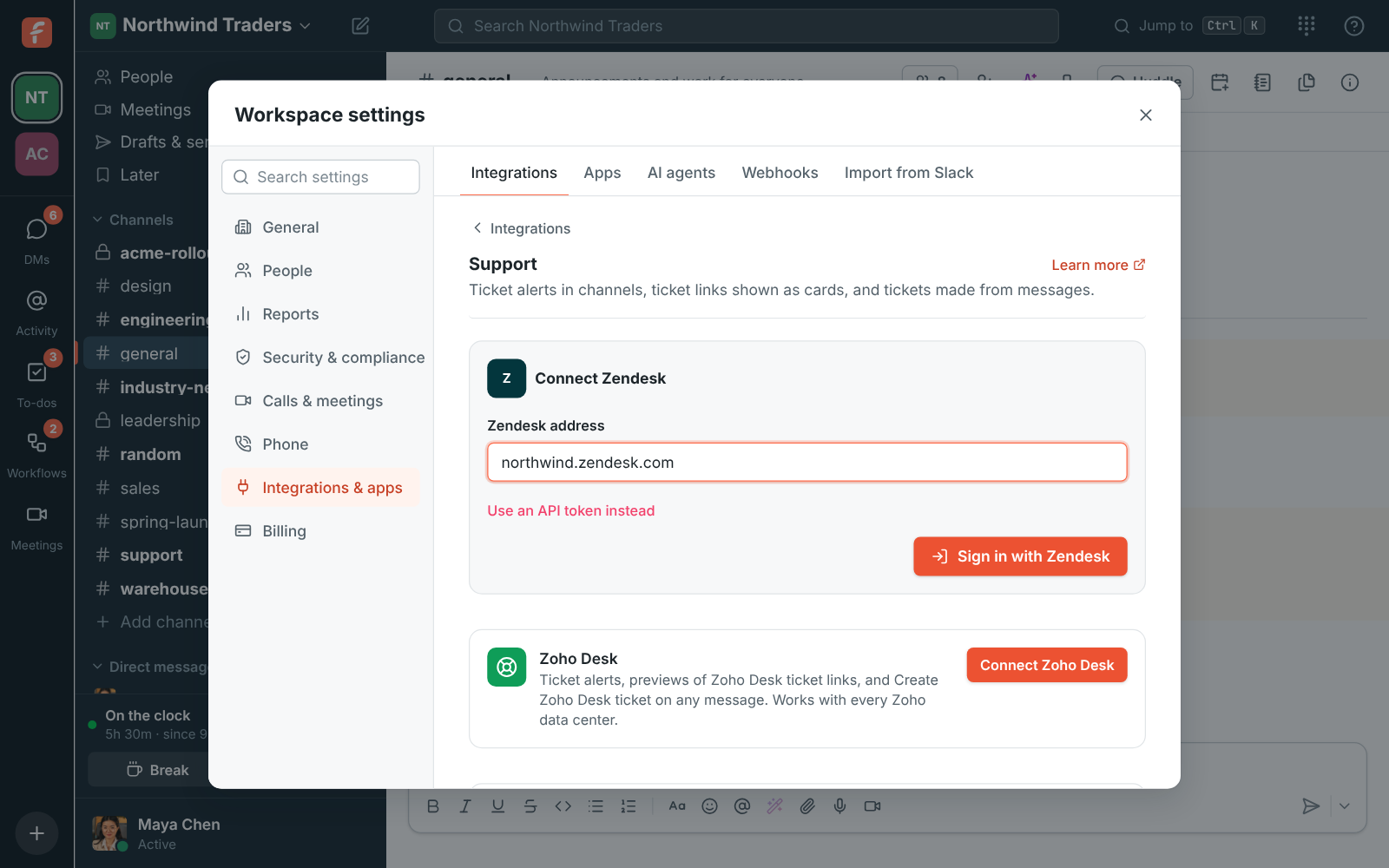The width and height of the screenshot is (1389, 868).
Task: Open Meetings camera icon in left rail
Action: tap(36, 525)
